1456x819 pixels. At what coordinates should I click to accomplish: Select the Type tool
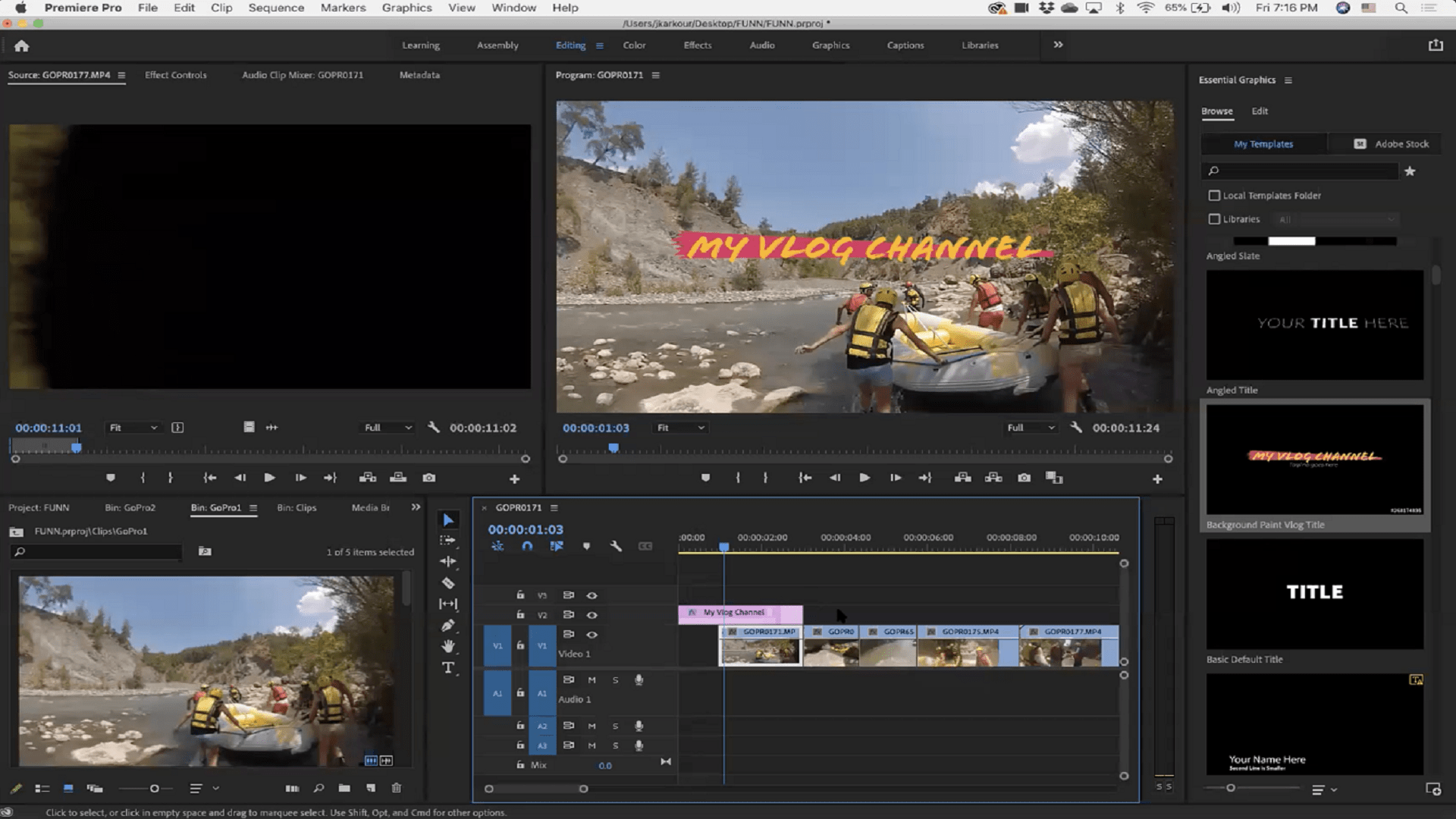[448, 668]
